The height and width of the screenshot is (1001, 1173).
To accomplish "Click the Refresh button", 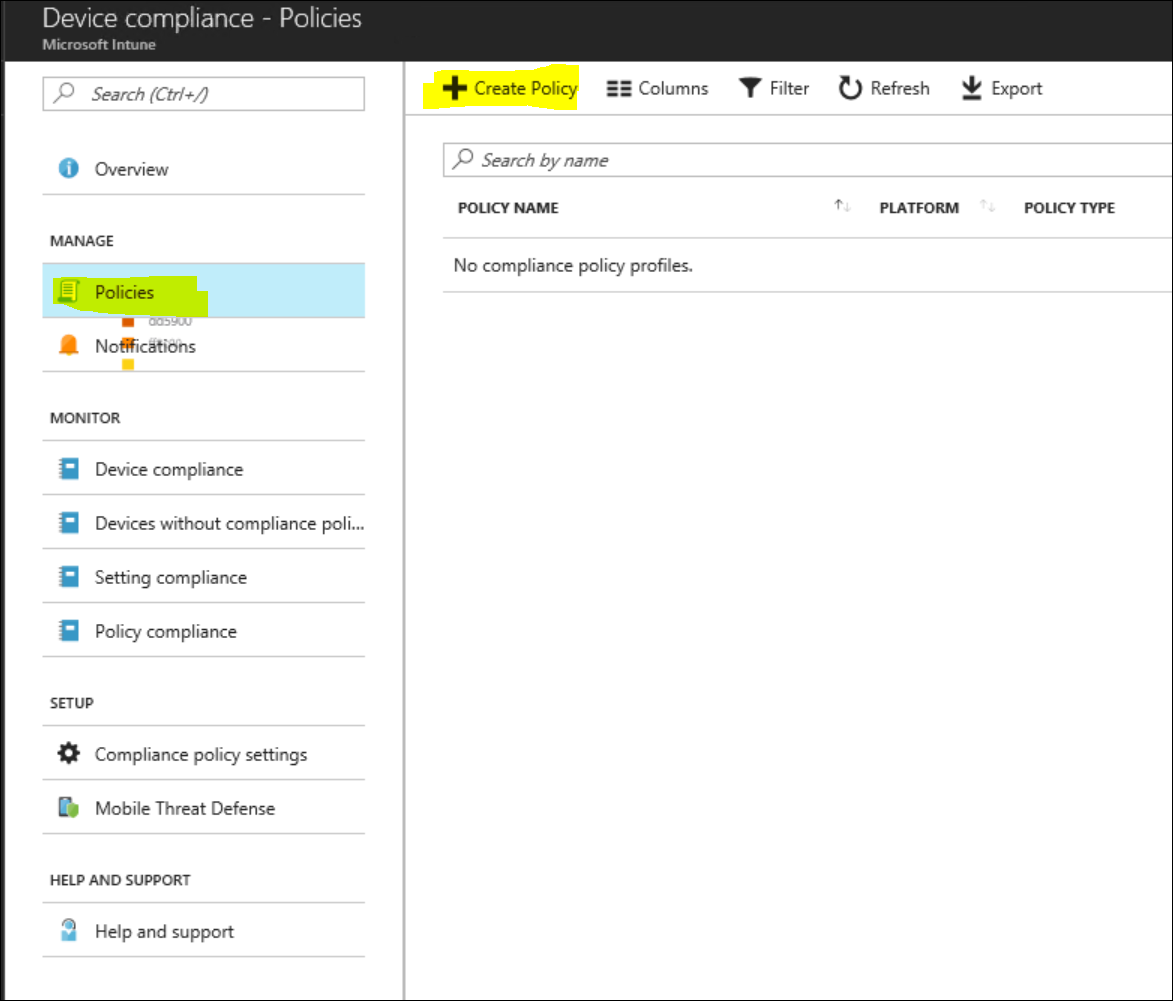I will pyautogui.click(x=884, y=88).
